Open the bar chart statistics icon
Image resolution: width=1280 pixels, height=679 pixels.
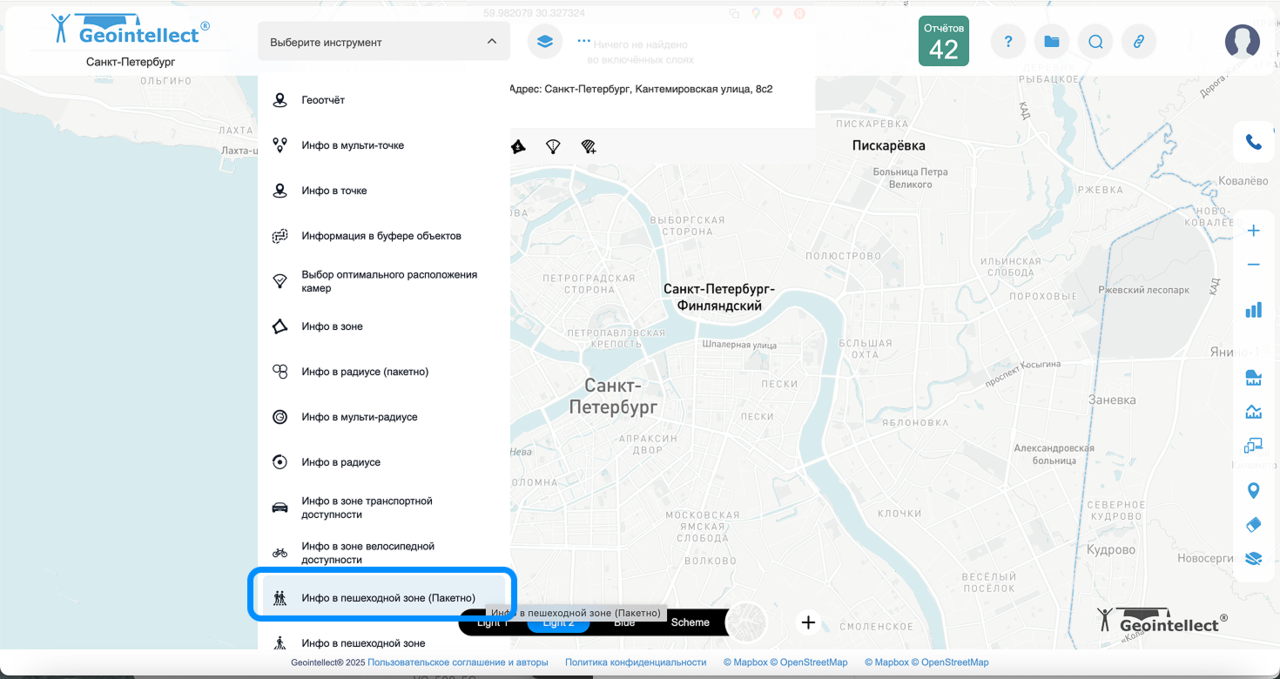1253,310
